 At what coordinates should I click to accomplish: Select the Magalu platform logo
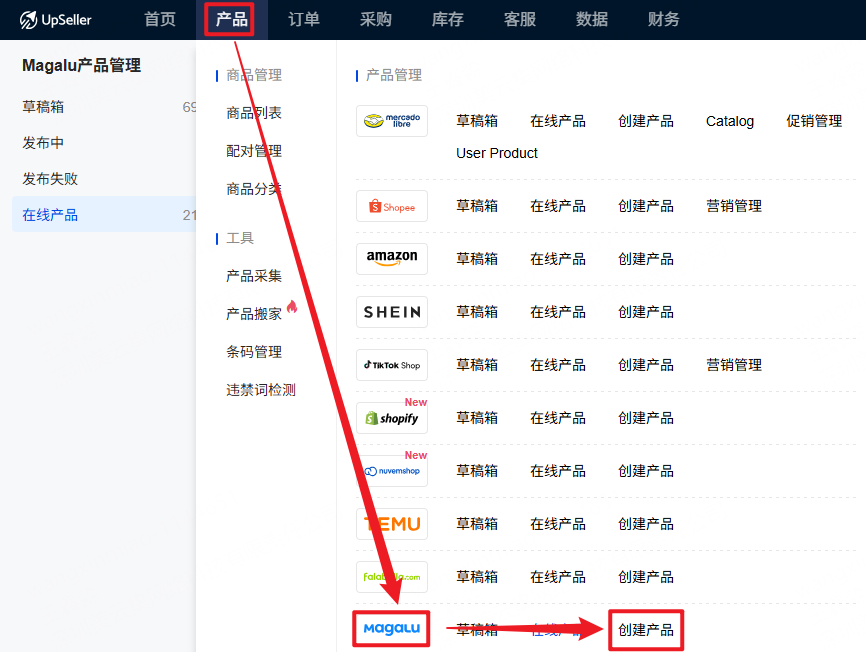(392, 629)
